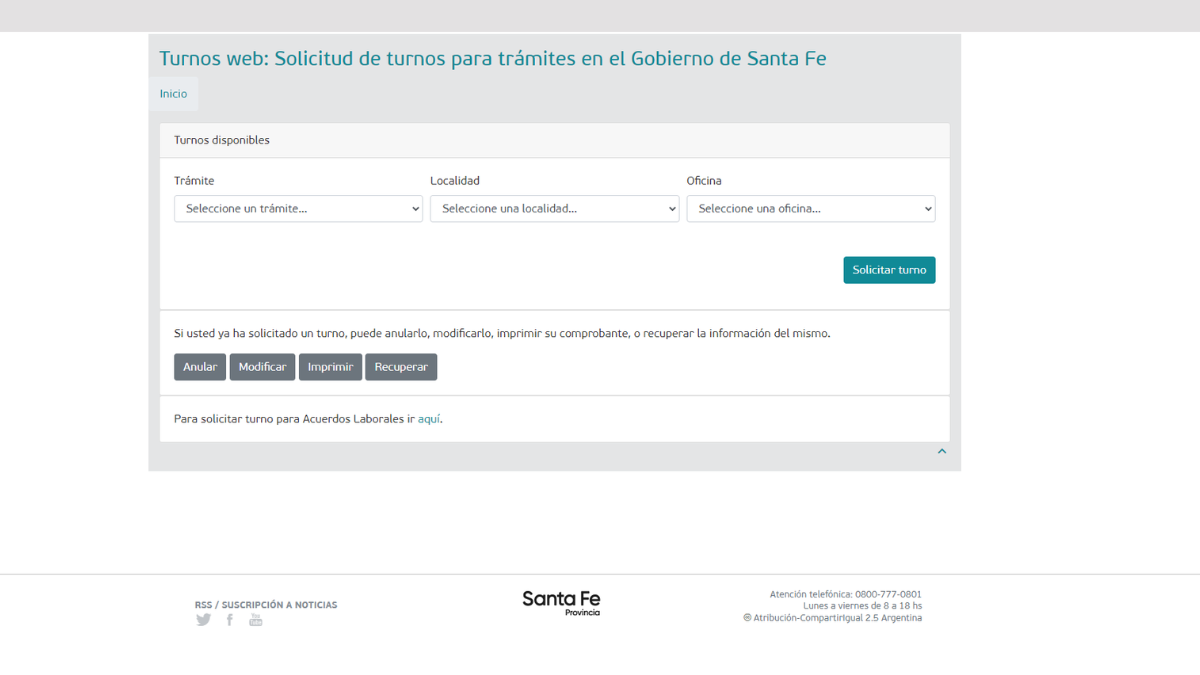Open the Localidad selection dropdown
The height and width of the screenshot is (675, 1200).
pyautogui.click(x=554, y=209)
